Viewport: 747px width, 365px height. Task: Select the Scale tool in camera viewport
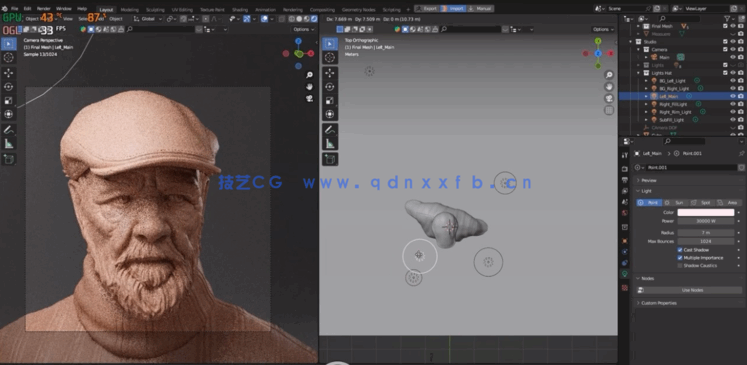[x=9, y=101]
